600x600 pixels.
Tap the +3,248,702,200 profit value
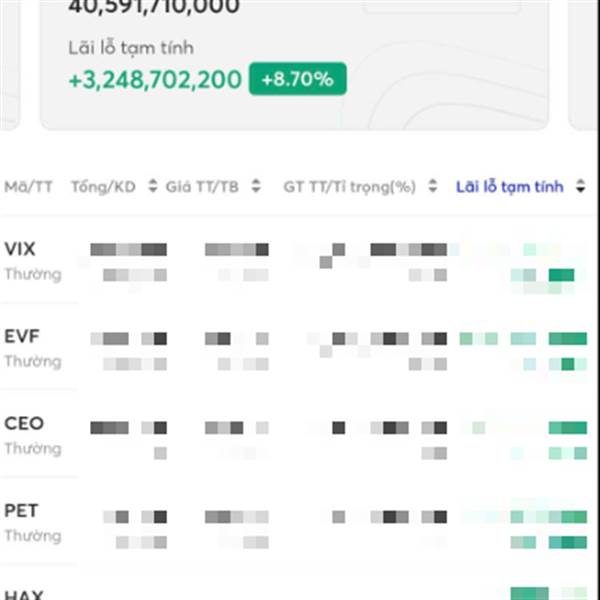155,80
